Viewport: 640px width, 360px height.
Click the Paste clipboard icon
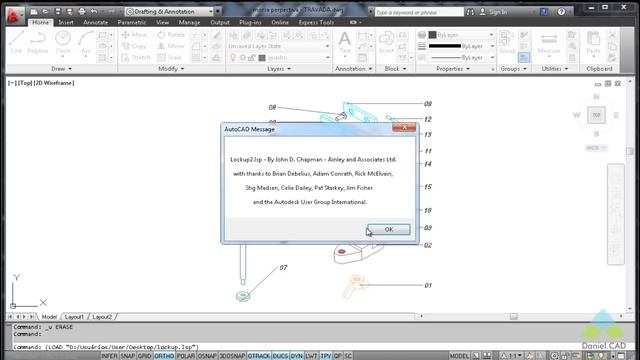[x=593, y=42]
